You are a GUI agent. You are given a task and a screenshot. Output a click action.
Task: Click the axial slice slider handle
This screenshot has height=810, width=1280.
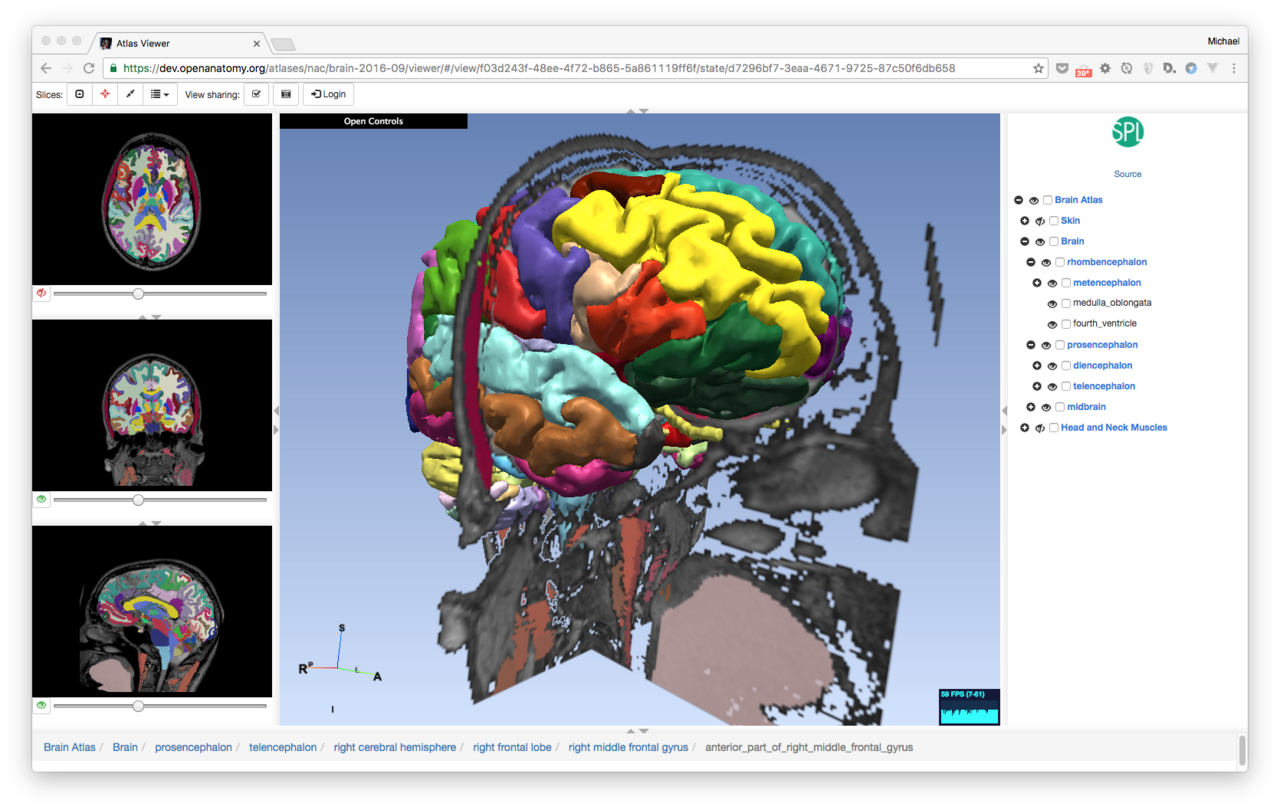(x=138, y=294)
